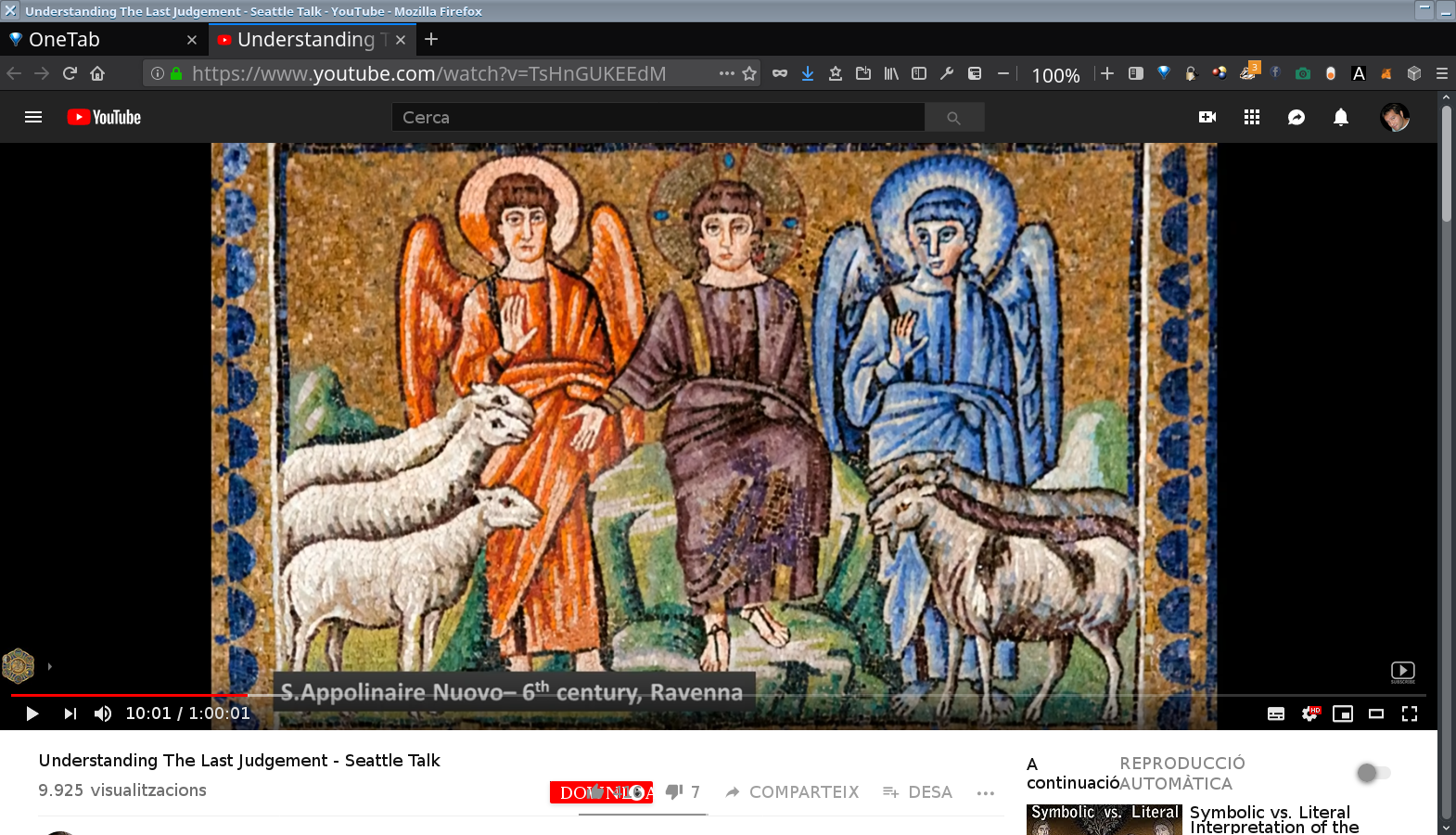Close the OneTab tab

(192, 40)
